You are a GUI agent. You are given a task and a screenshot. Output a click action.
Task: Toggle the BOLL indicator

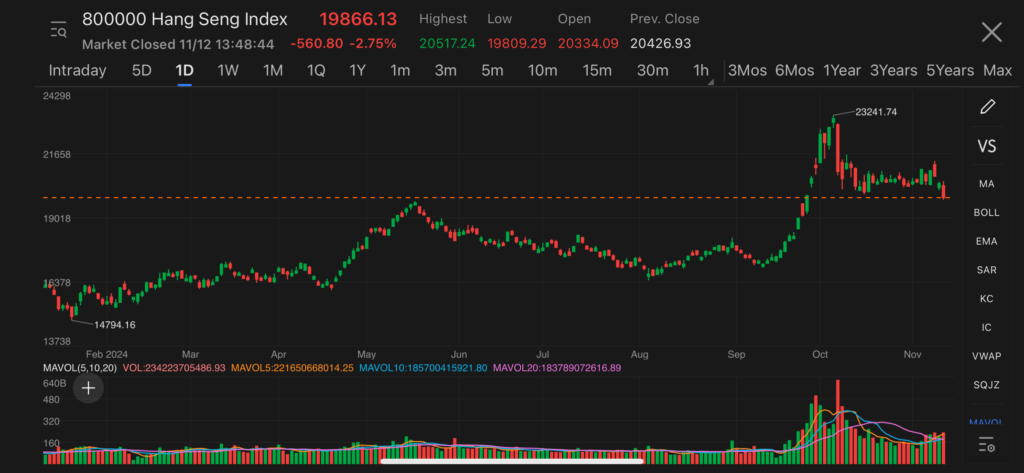click(x=986, y=213)
